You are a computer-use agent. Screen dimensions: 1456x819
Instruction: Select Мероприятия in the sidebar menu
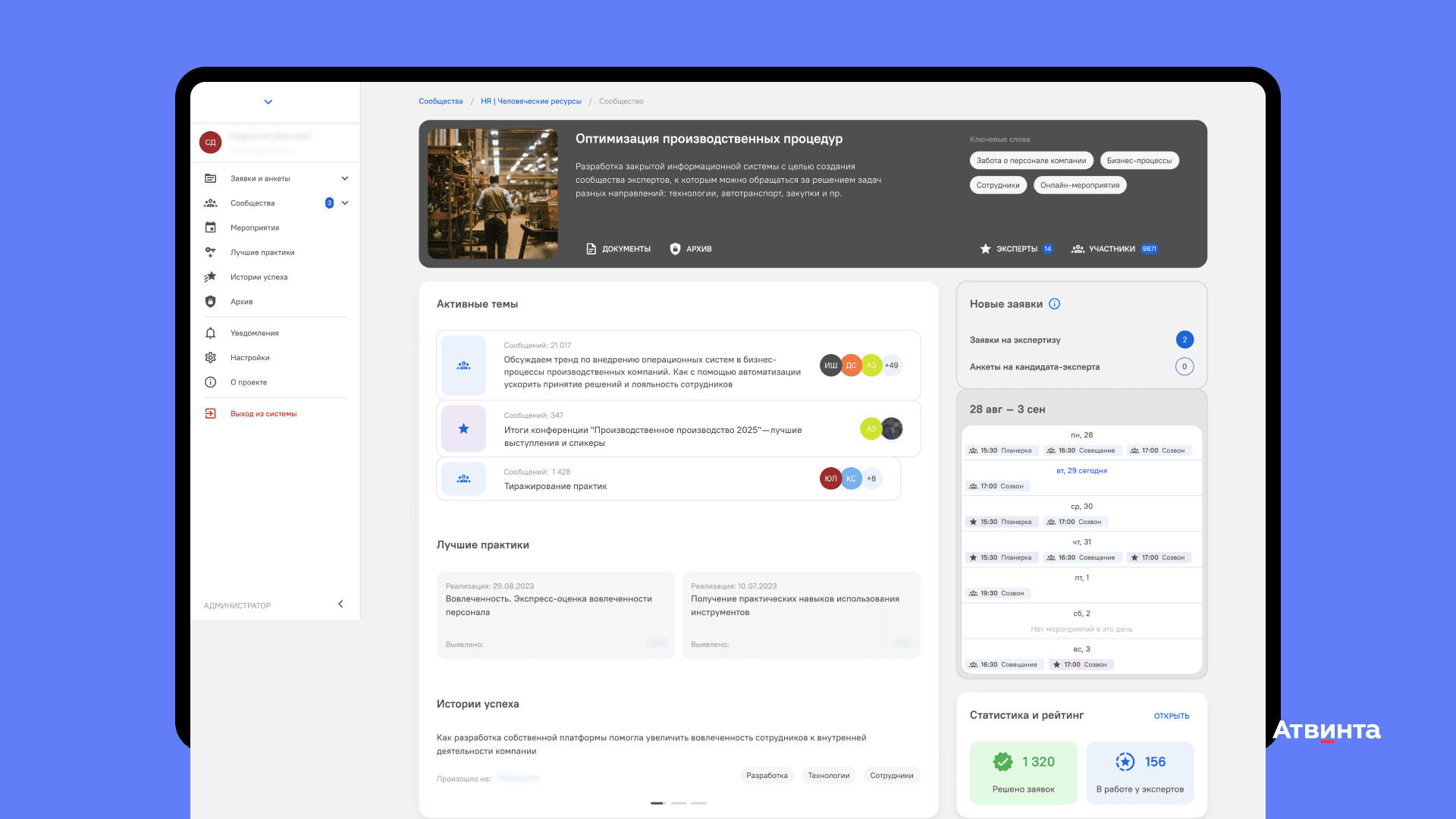pyautogui.click(x=255, y=228)
